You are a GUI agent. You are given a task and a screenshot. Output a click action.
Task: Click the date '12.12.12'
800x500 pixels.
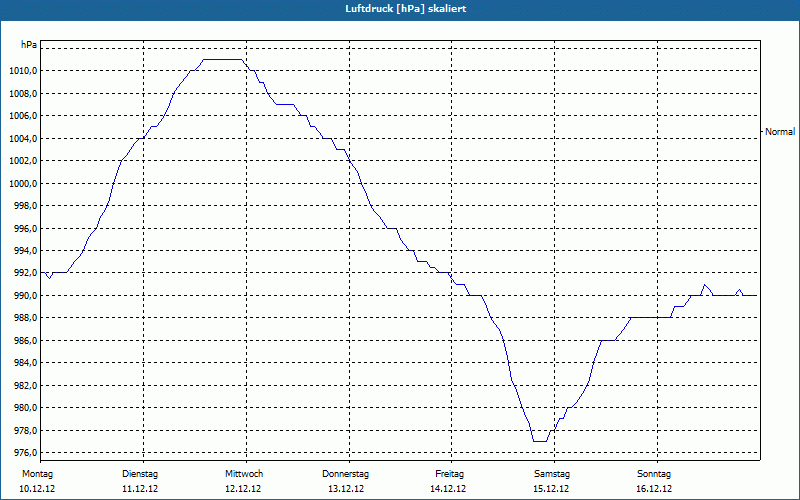point(243,489)
